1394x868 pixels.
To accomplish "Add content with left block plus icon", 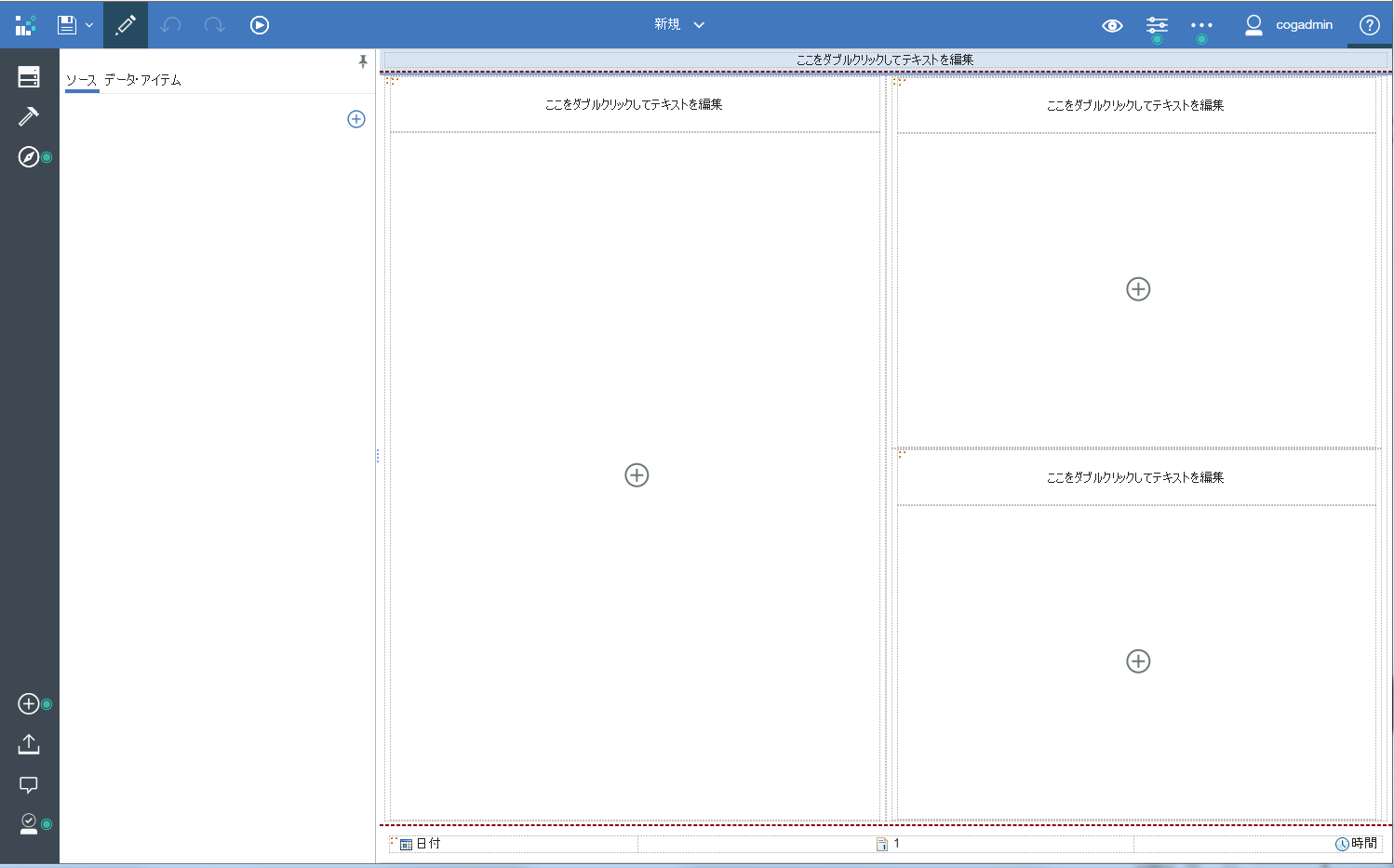I will click(x=637, y=475).
